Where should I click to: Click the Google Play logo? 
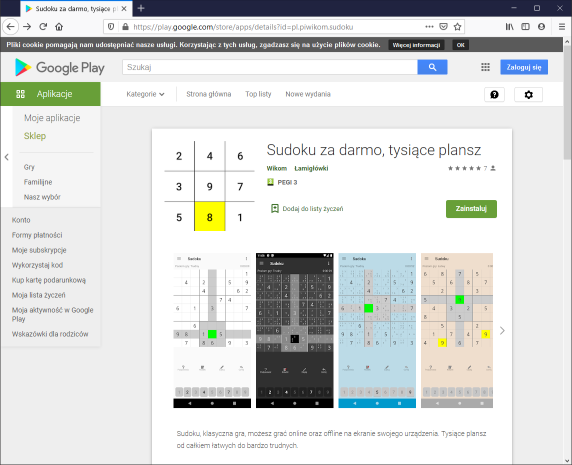point(60,67)
